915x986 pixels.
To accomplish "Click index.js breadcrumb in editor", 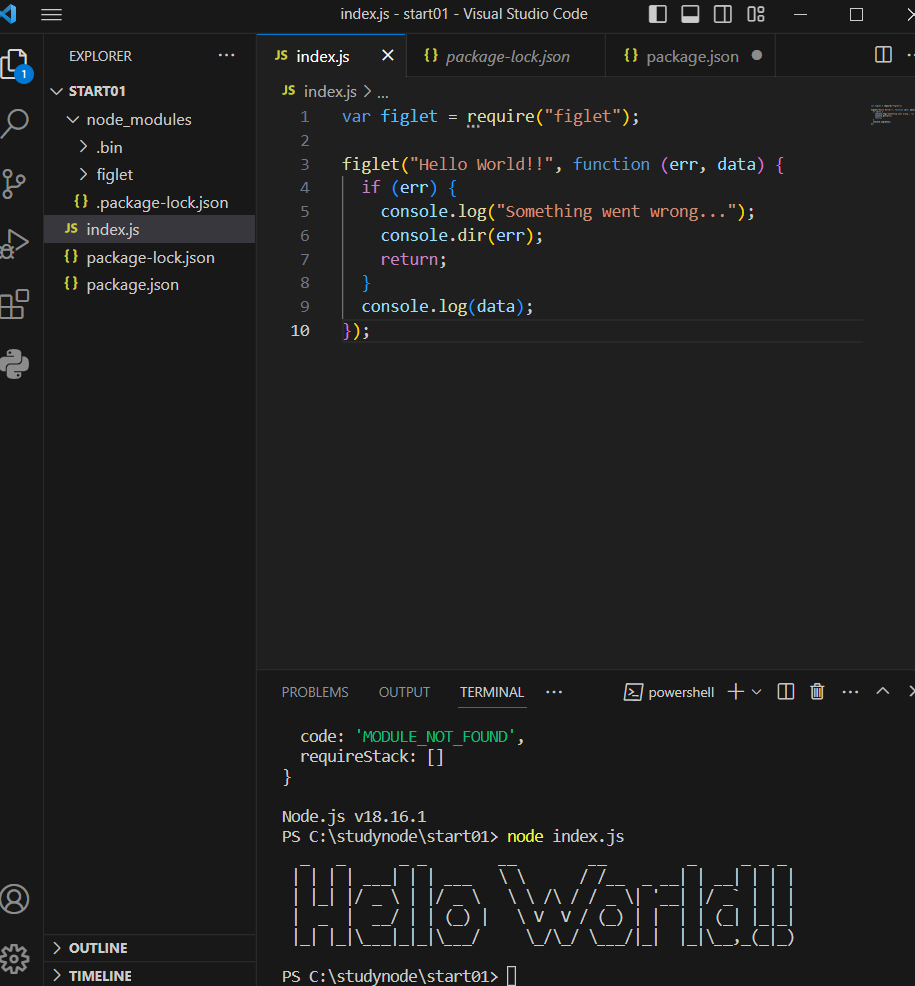I will point(330,91).
